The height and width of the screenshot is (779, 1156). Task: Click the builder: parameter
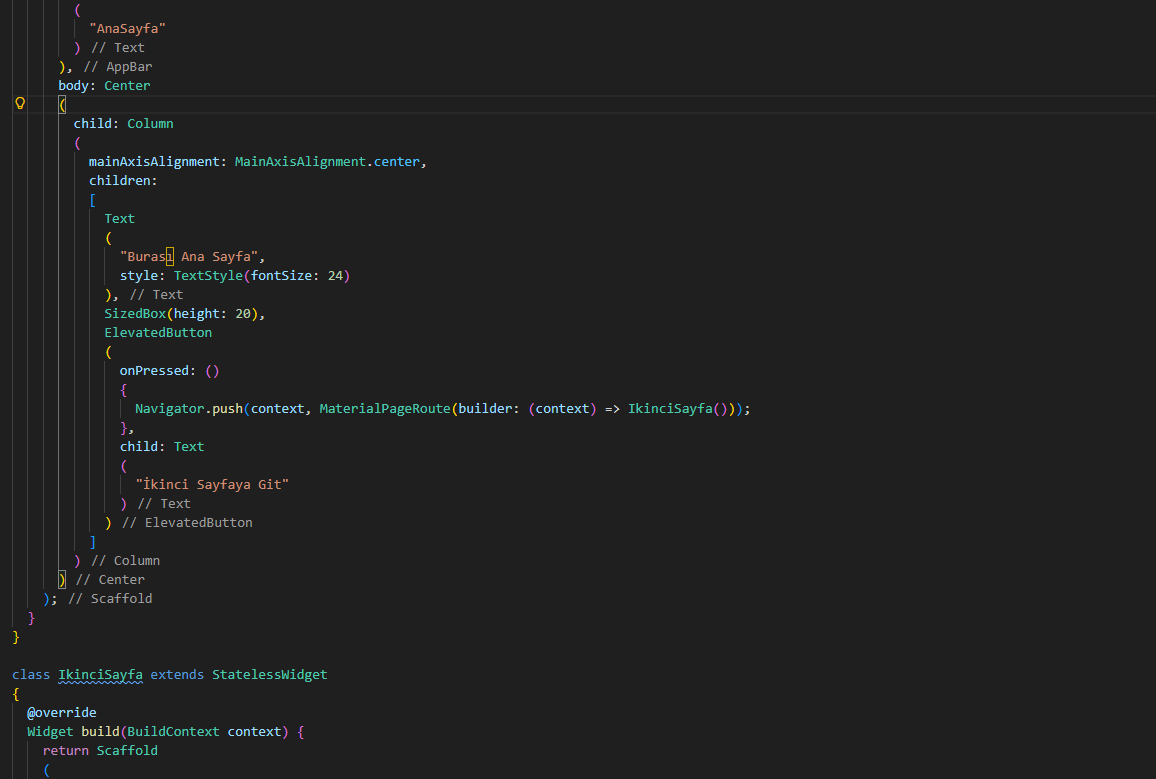pyautogui.click(x=488, y=409)
